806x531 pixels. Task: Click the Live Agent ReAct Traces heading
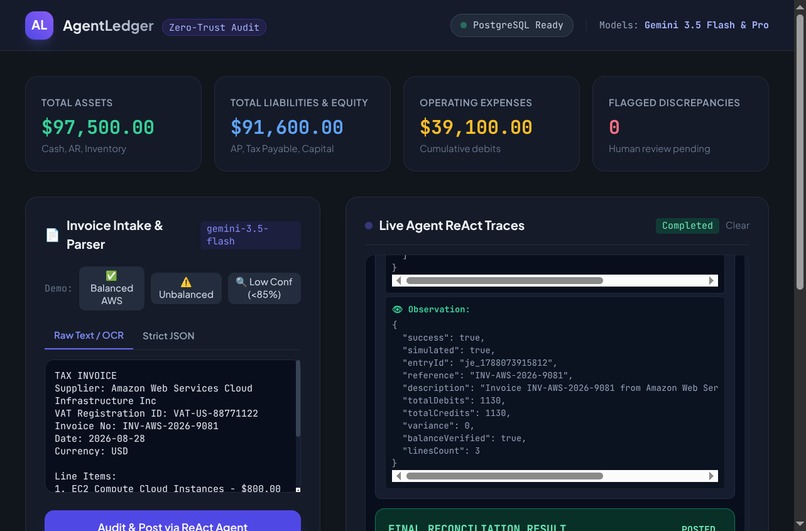pos(452,226)
